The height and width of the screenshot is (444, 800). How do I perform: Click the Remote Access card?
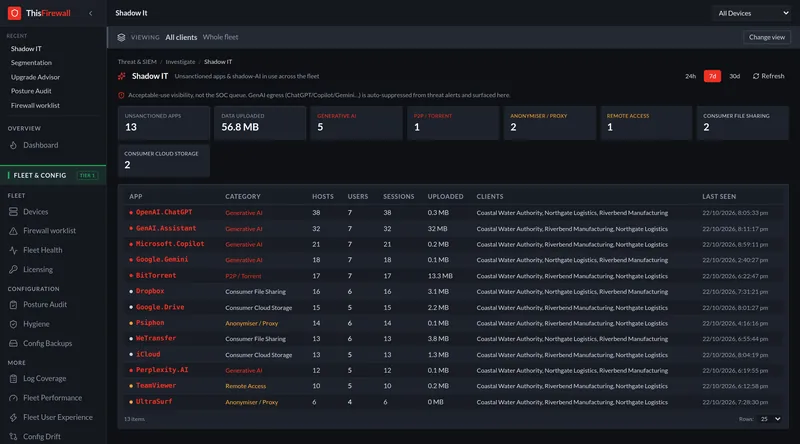[x=646, y=123]
